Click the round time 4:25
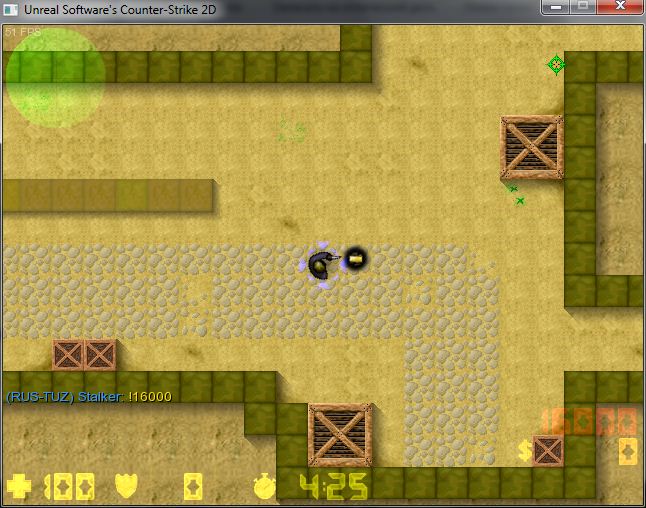The image size is (646, 508). 333,487
